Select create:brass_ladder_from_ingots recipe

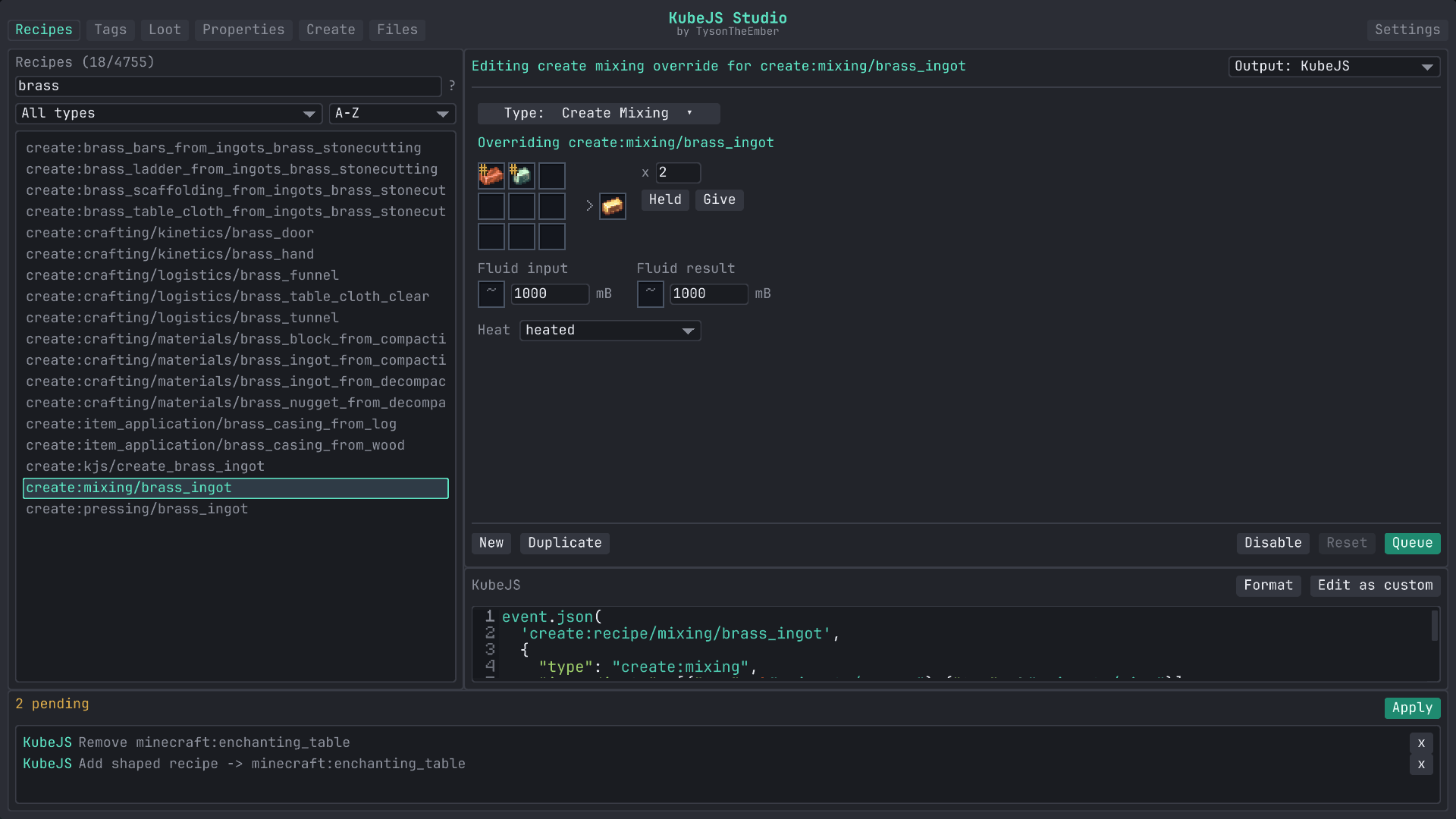236,170
